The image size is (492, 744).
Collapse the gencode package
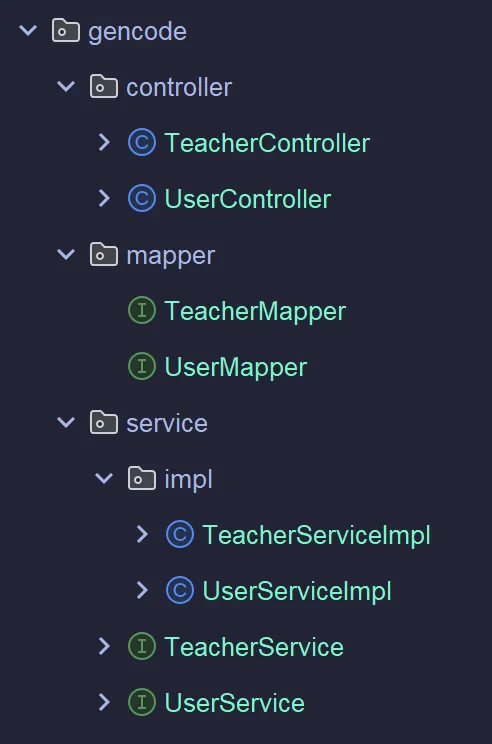click(28, 31)
